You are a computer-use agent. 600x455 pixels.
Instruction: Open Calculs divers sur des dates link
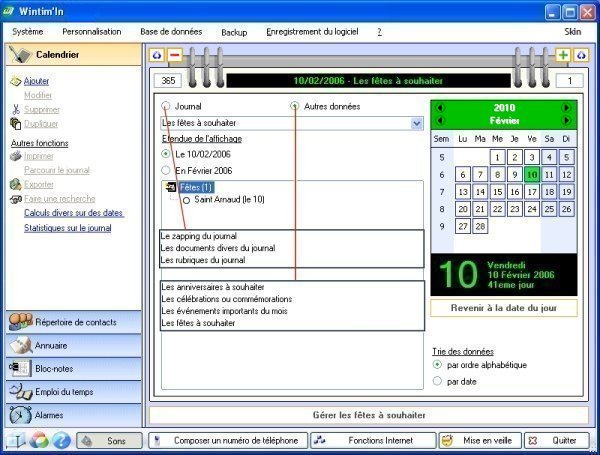coord(73,213)
